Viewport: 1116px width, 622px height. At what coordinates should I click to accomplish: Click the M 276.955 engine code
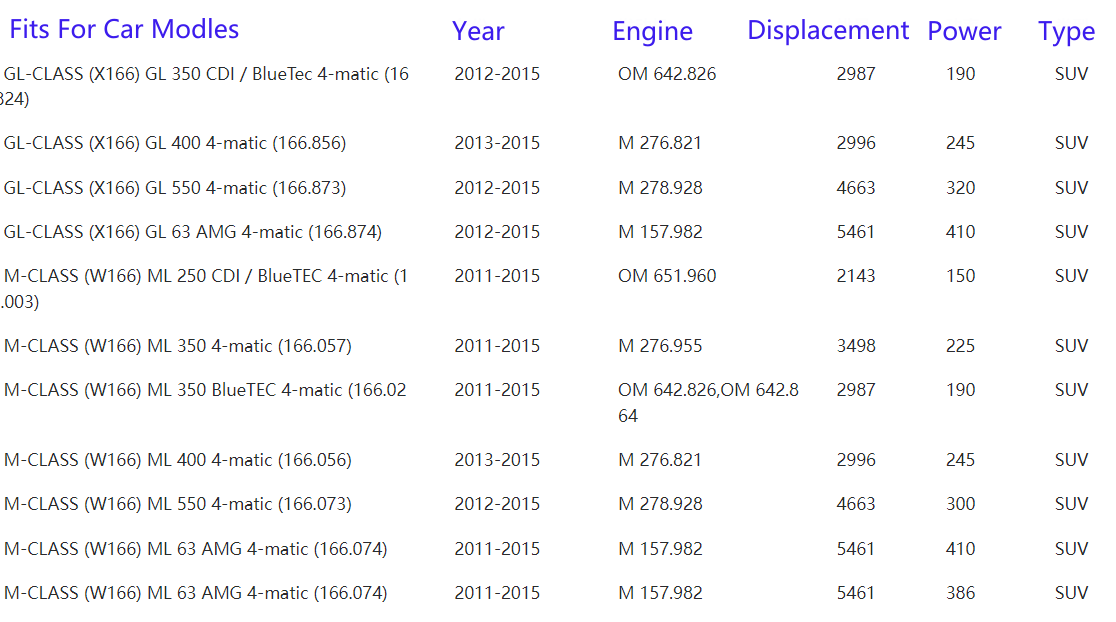(x=660, y=346)
